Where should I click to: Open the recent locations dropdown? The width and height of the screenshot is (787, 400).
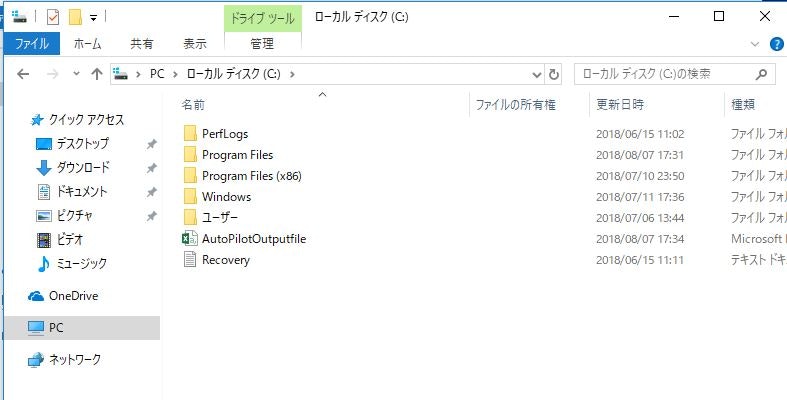tap(76, 74)
